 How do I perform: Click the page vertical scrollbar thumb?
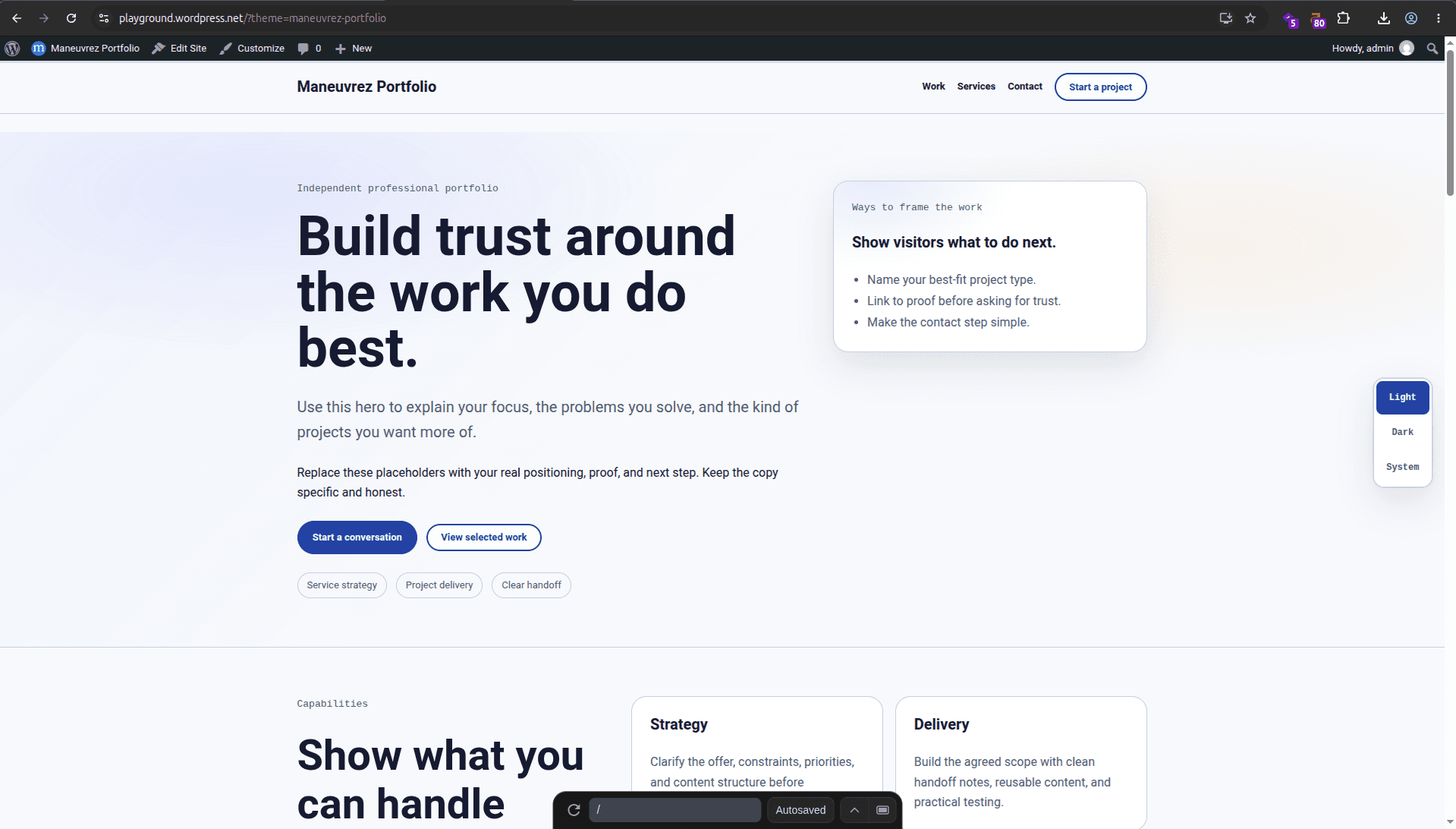pyautogui.click(x=1450, y=121)
